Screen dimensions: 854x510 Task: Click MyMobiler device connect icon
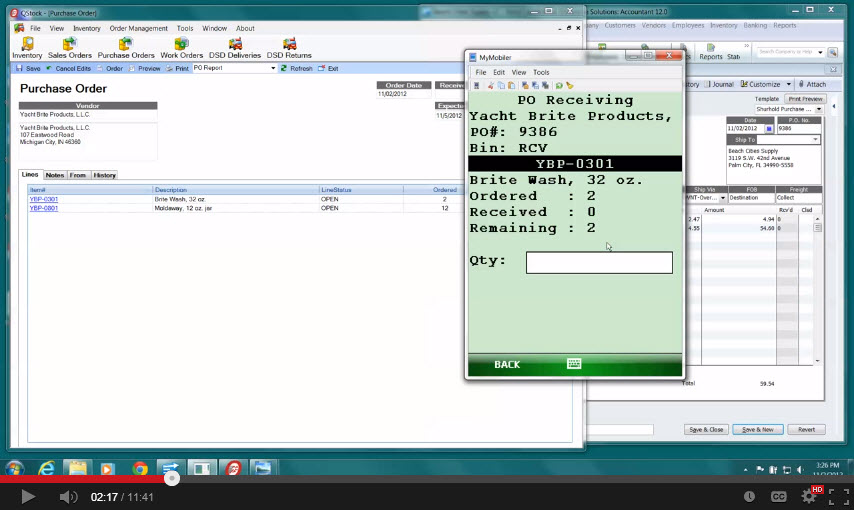click(x=477, y=86)
